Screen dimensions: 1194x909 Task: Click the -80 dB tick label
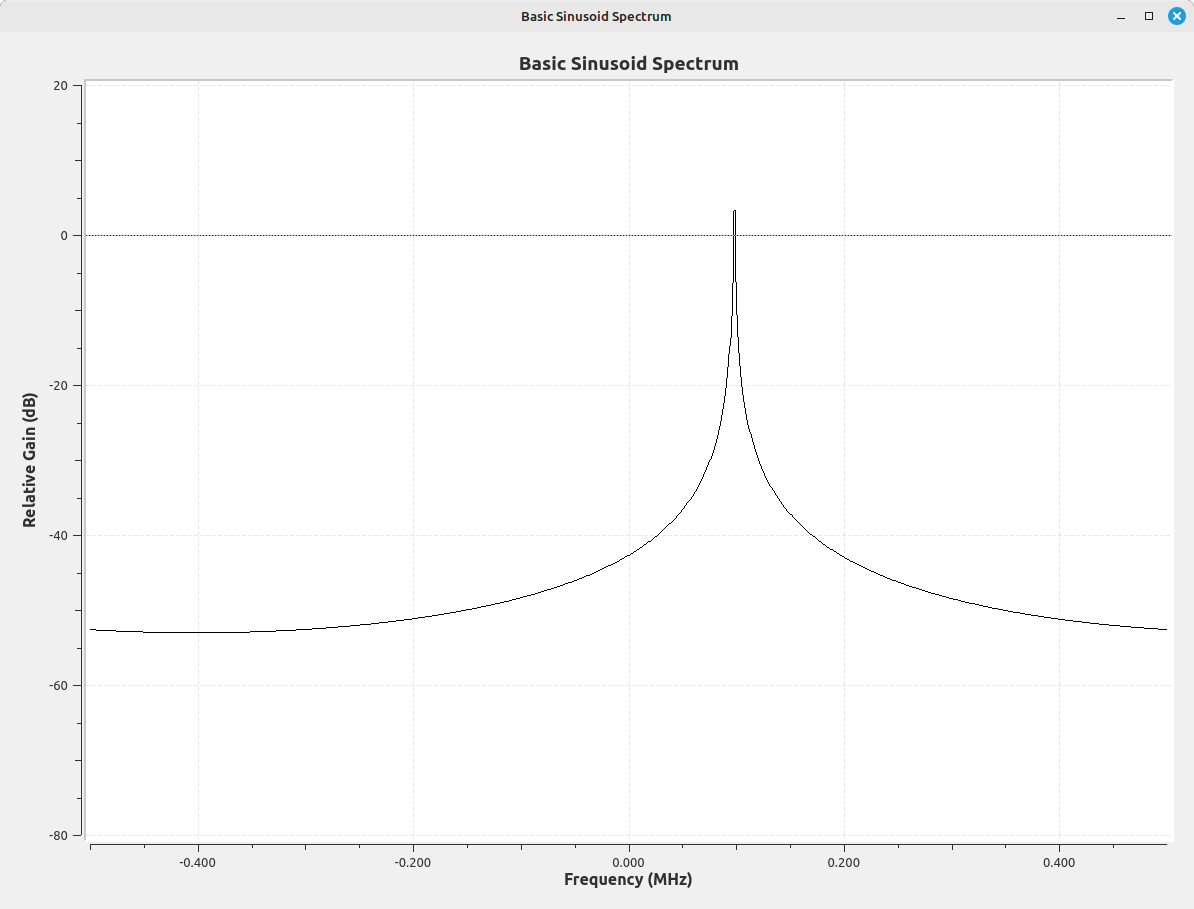point(59,836)
